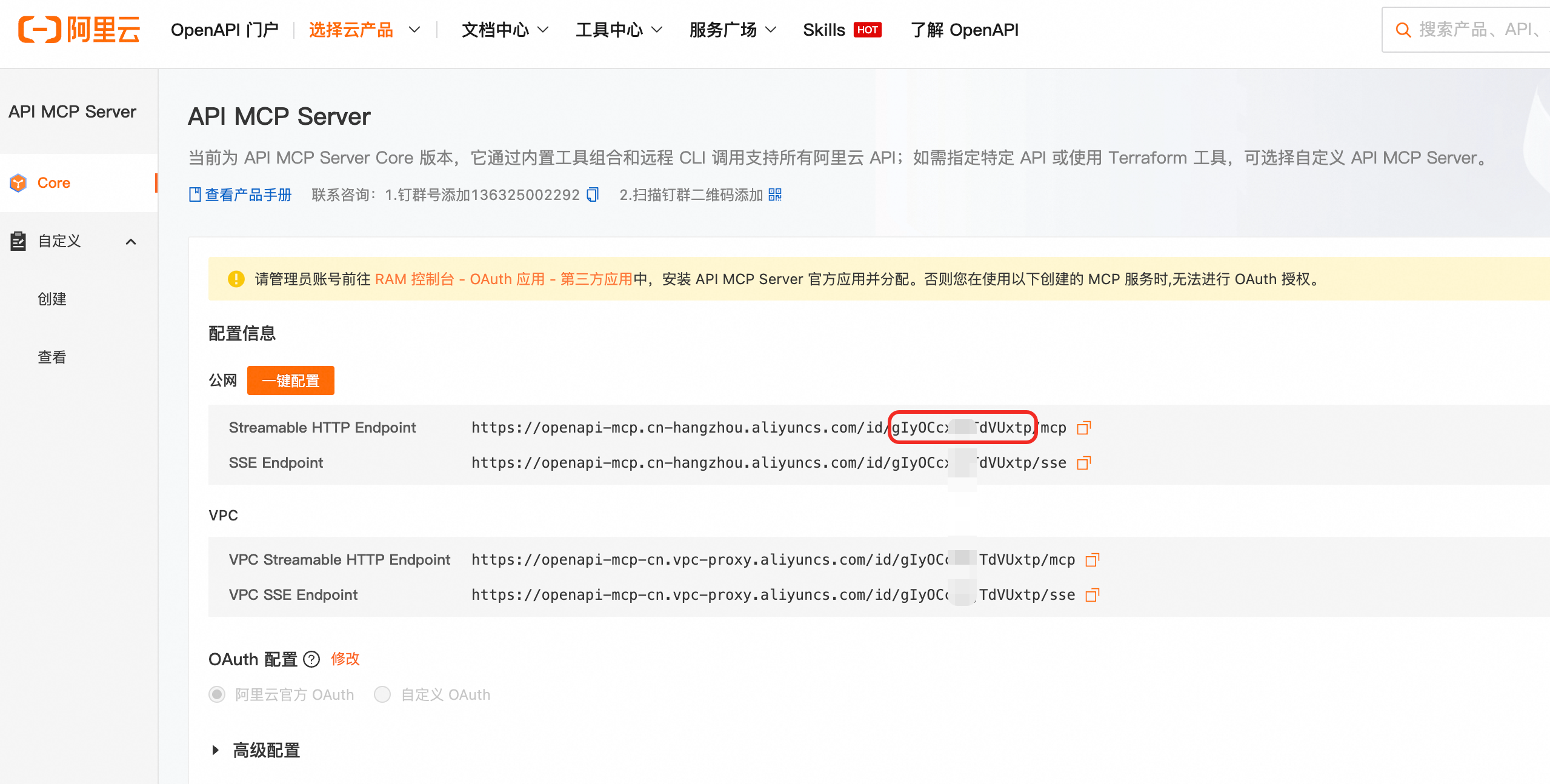Open 查看 under 自定义
This screenshot has height=784, width=1550.
[x=52, y=357]
